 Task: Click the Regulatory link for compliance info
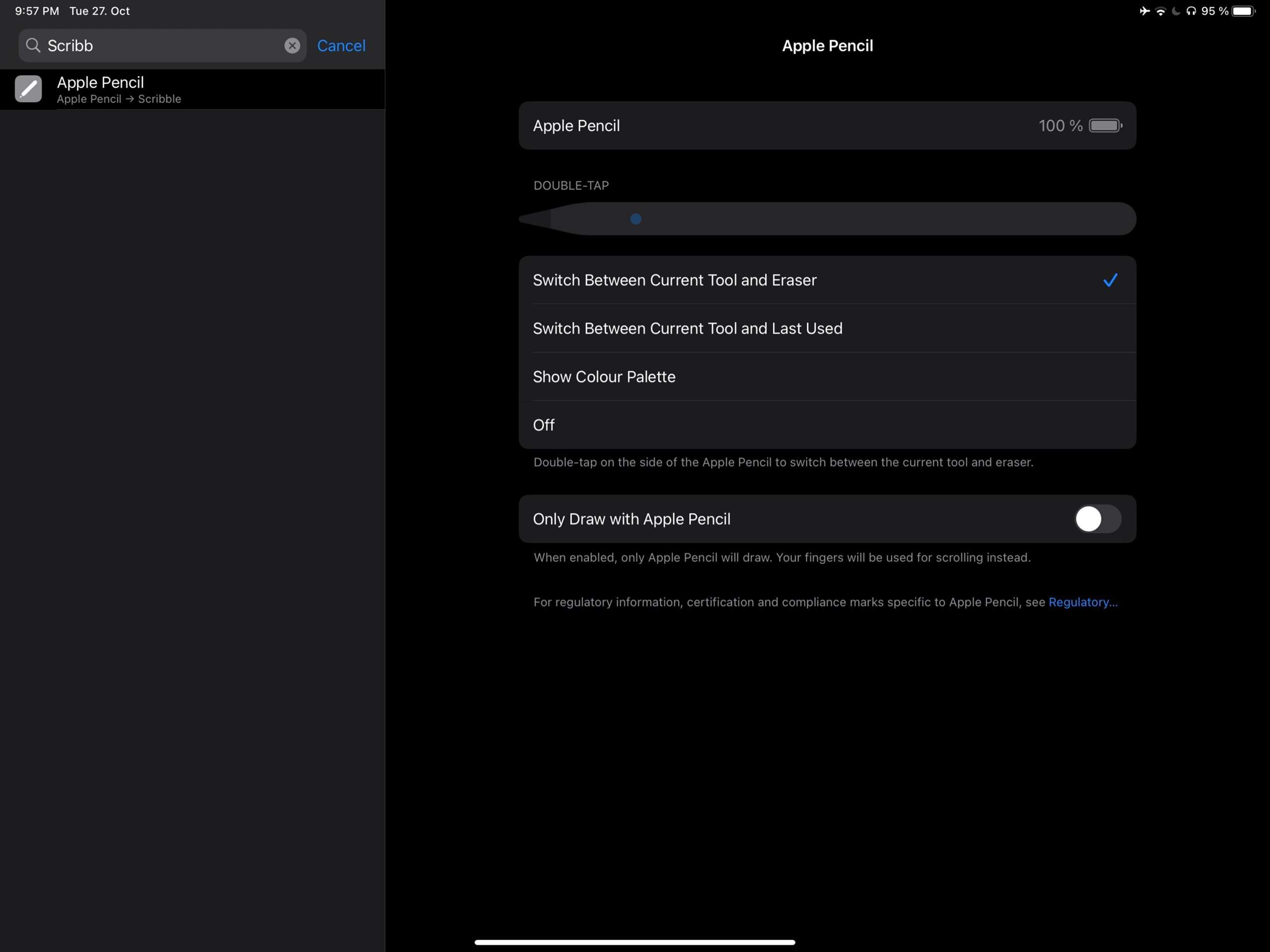[1083, 601]
